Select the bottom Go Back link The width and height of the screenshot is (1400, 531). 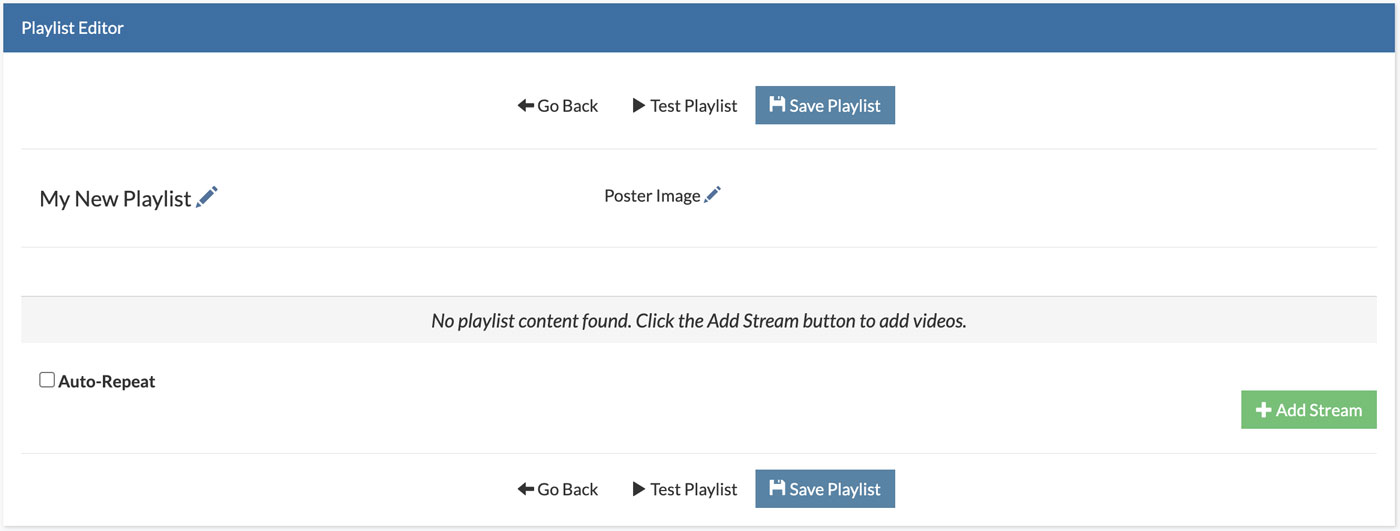pyautogui.click(x=558, y=489)
